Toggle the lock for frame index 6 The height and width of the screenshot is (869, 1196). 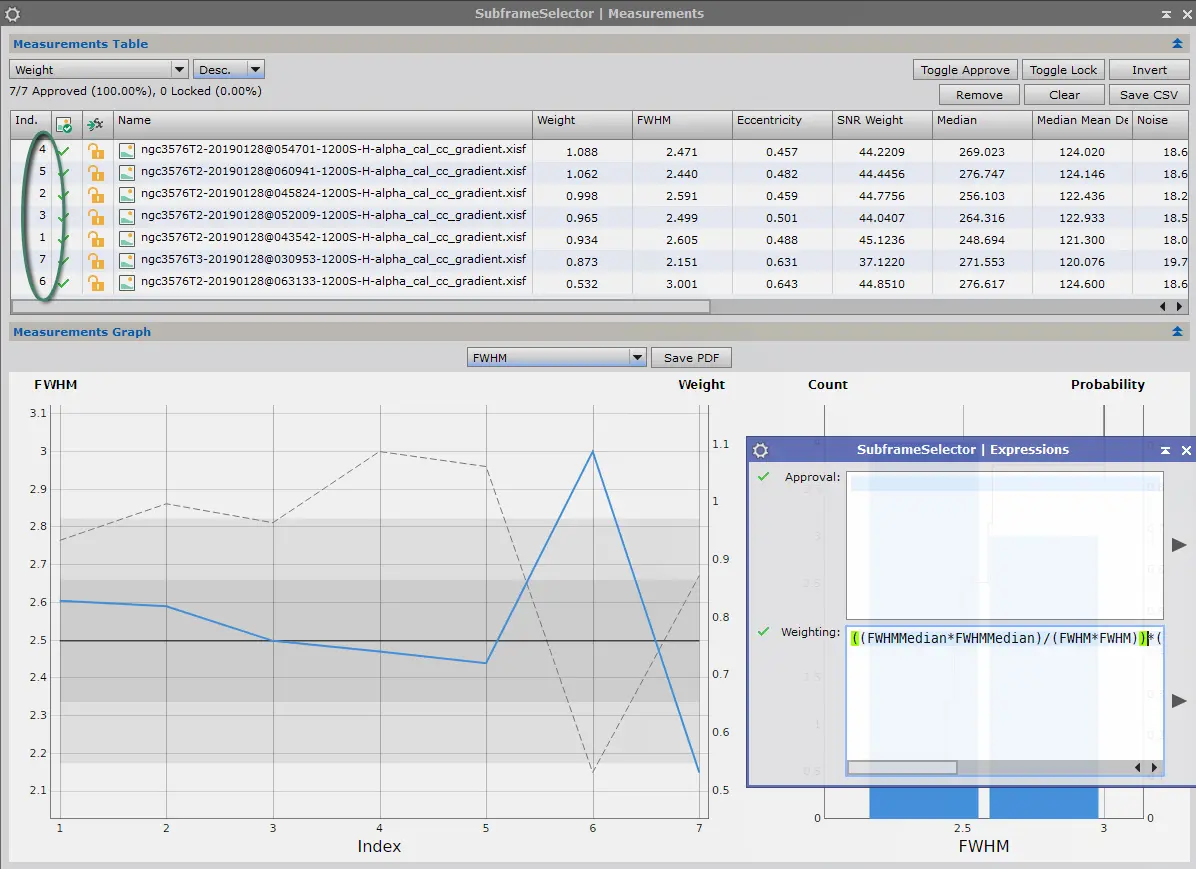pyautogui.click(x=95, y=283)
